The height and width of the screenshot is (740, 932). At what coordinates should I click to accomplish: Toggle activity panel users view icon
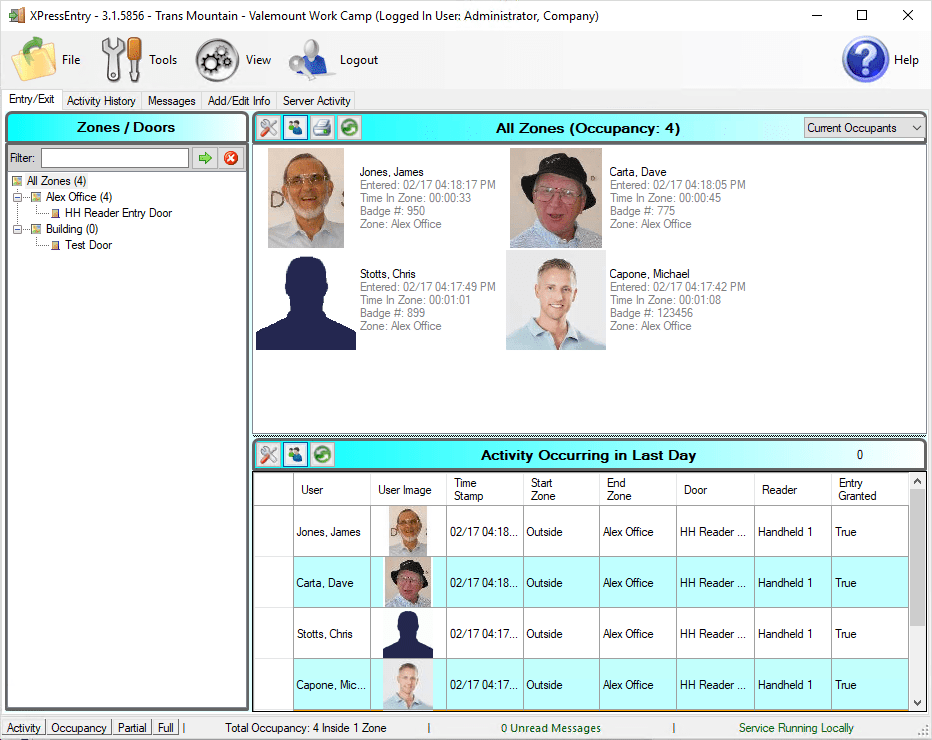pyautogui.click(x=295, y=455)
